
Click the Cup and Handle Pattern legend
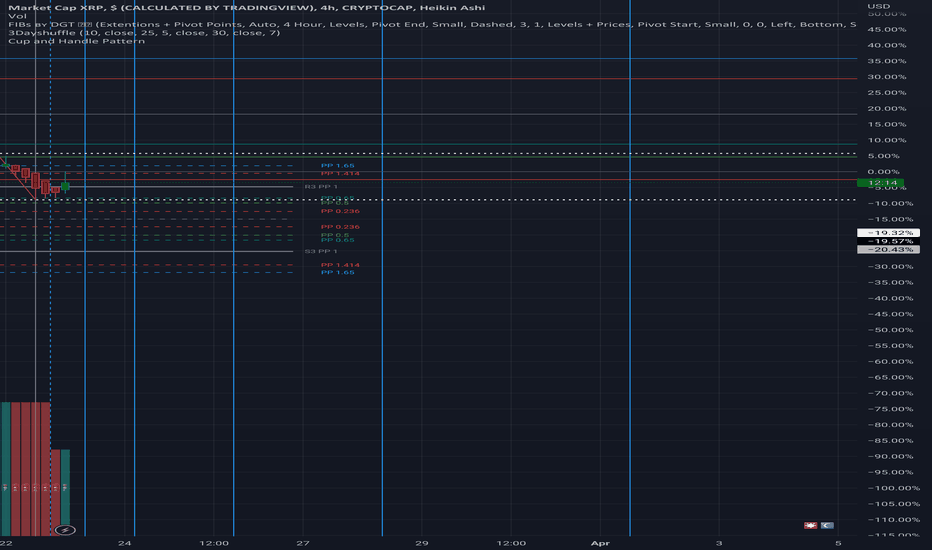[76, 41]
